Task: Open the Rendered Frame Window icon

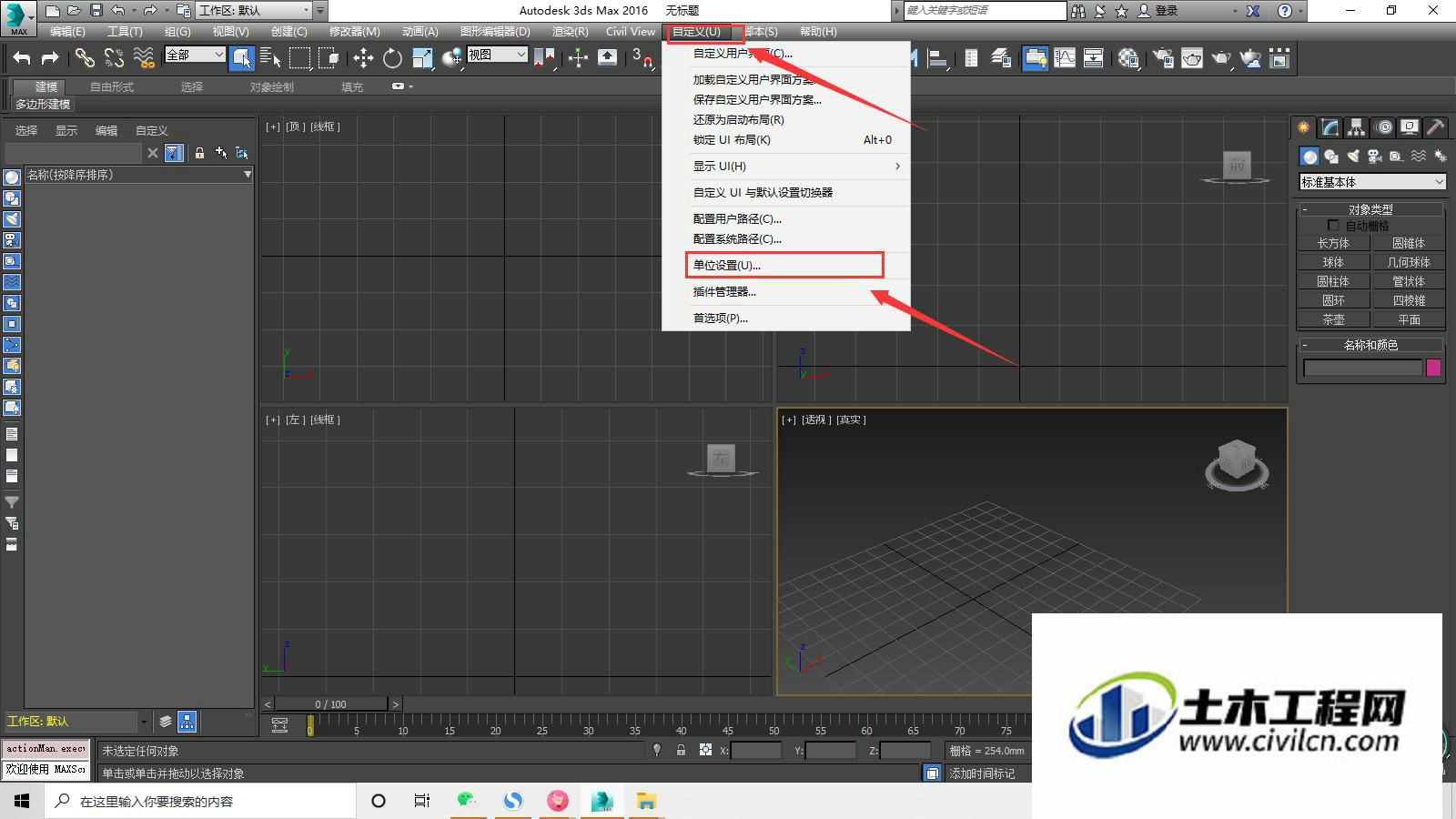Action: (x=1192, y=58)
